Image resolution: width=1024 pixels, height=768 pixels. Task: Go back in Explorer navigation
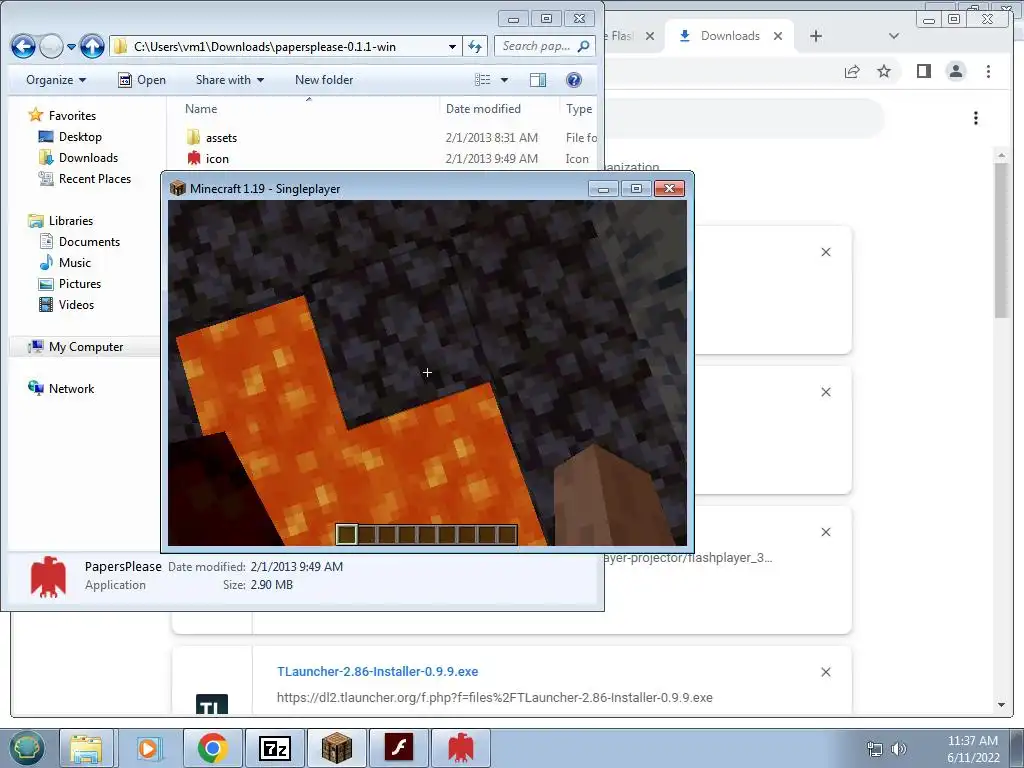[x=23, y=46]
